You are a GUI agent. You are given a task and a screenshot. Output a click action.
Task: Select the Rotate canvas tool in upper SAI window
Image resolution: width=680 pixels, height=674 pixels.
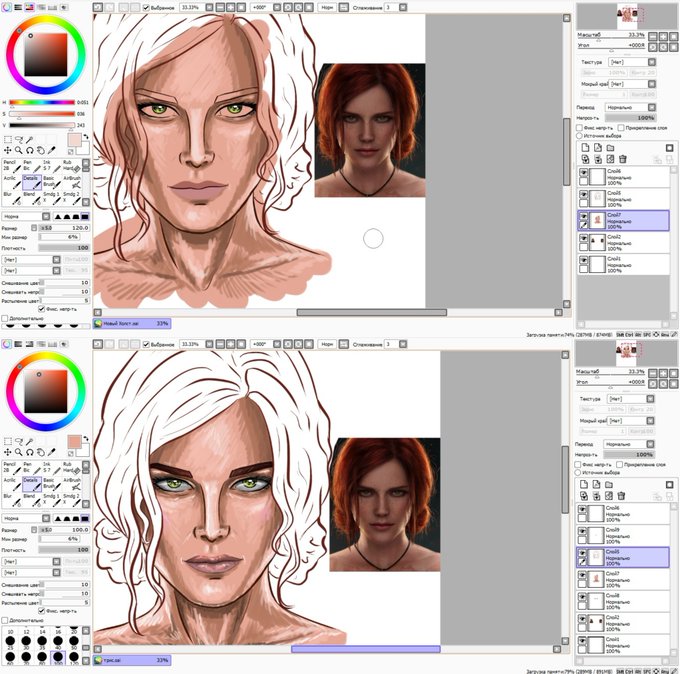[29, 150]
